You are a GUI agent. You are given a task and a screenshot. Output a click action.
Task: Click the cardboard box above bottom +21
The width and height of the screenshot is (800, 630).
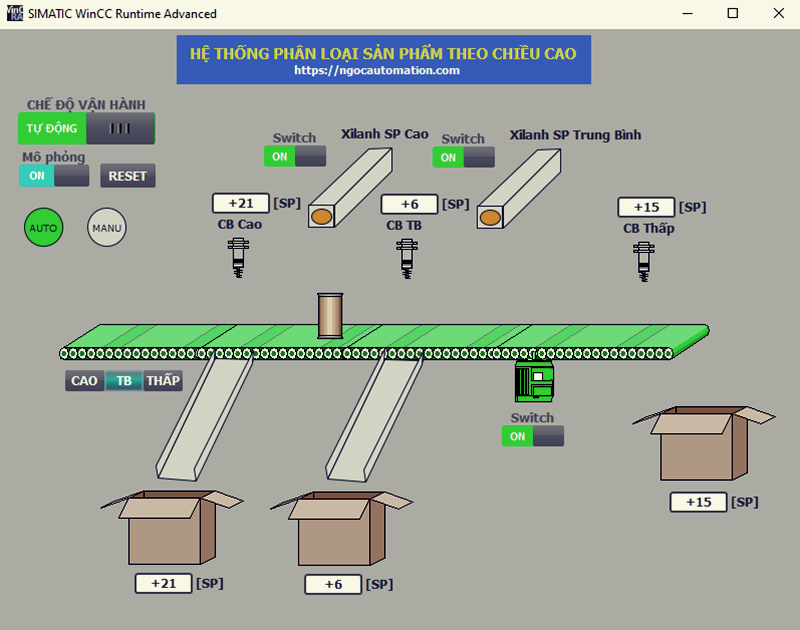pos(172,527)
